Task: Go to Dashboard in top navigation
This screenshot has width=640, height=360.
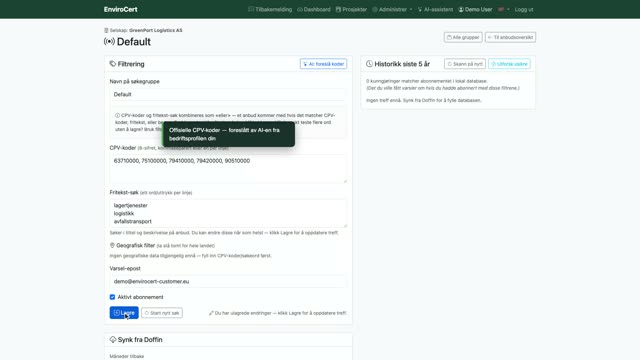Action: (313, 9)
